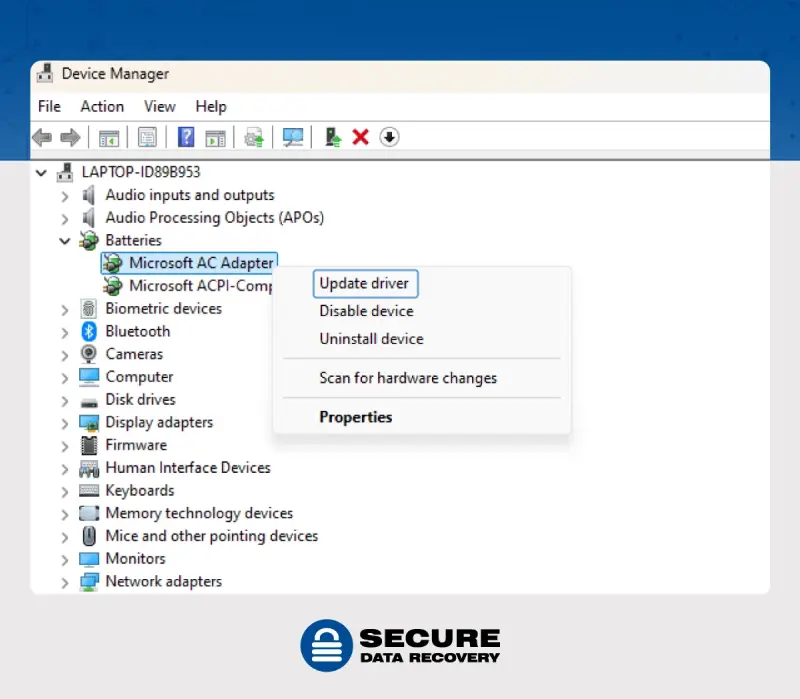Expand the Display adapters category
The height and width of the screenshot is (699, 800).
(64, 422)
